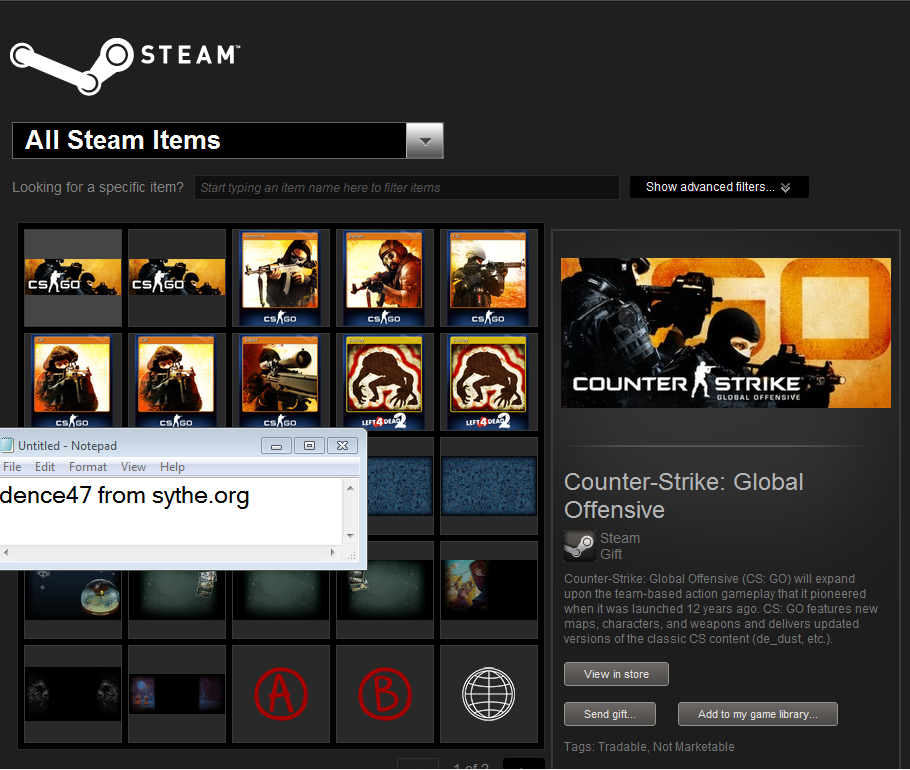Select the dark twin-faces background item
The height and width of the screenshot is (770, 910).
coord(73,693)
